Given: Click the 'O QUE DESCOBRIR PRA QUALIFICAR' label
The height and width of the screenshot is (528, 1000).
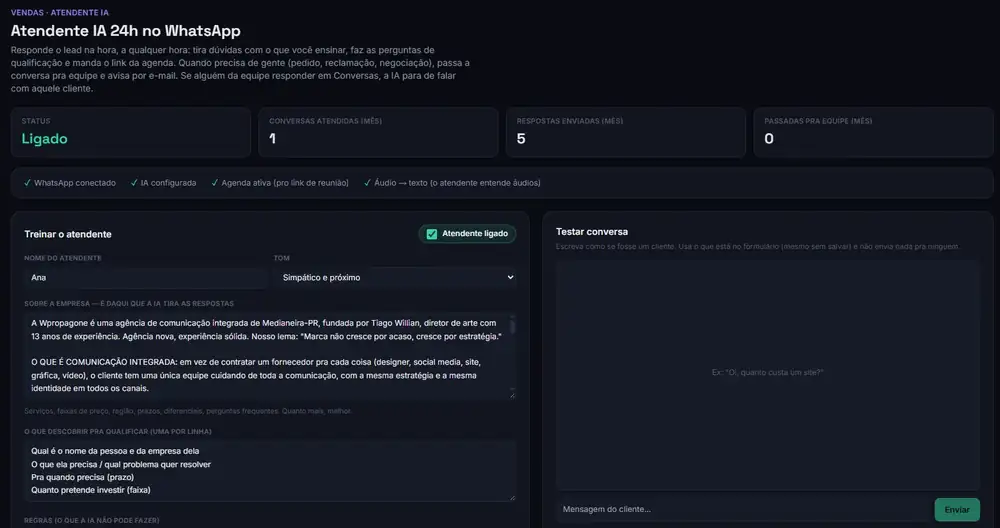Looking at the screenshot, I should [118, 432].
